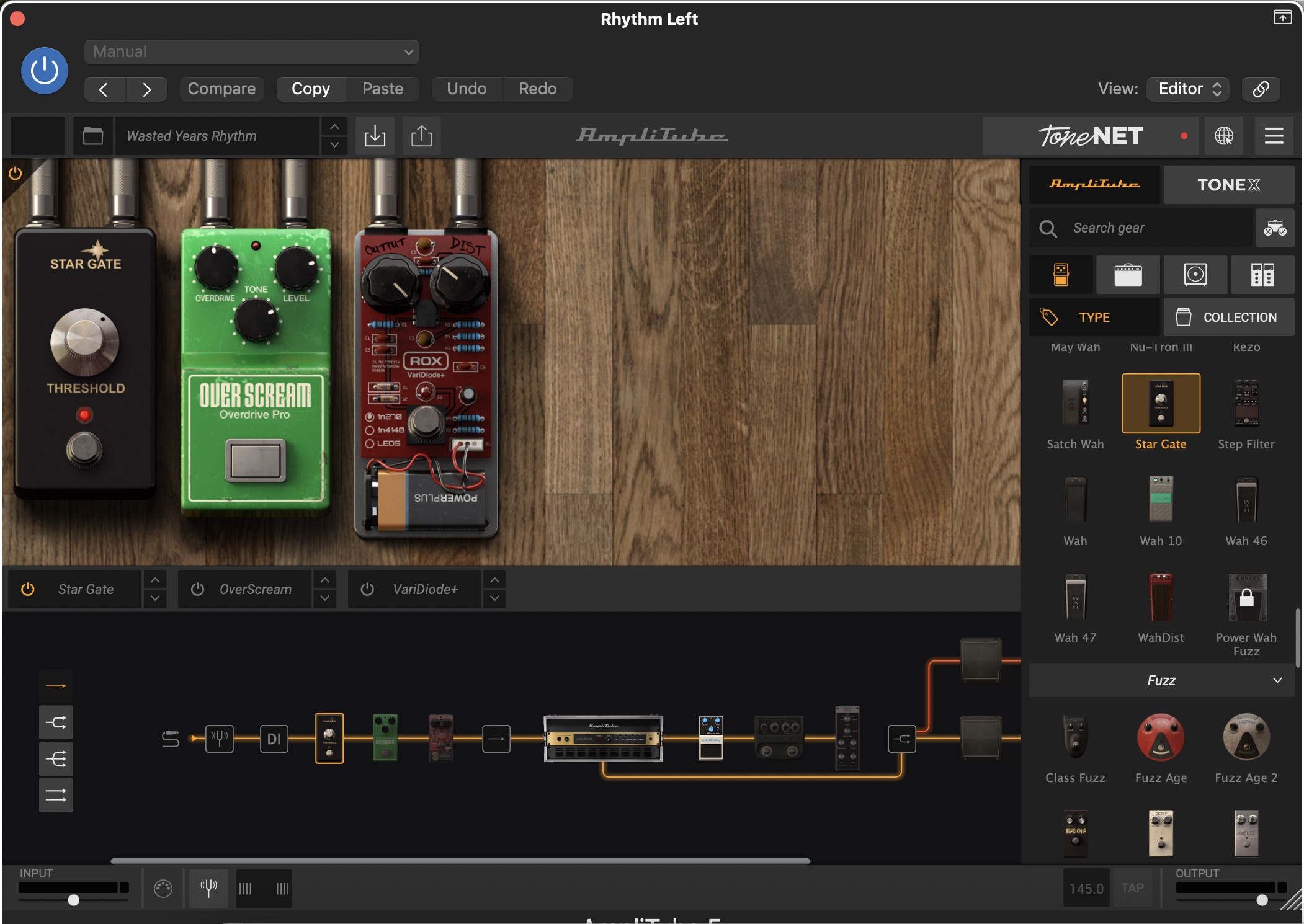
Task: Switch to the TONEX tab
Action: tap(1228, 184)
